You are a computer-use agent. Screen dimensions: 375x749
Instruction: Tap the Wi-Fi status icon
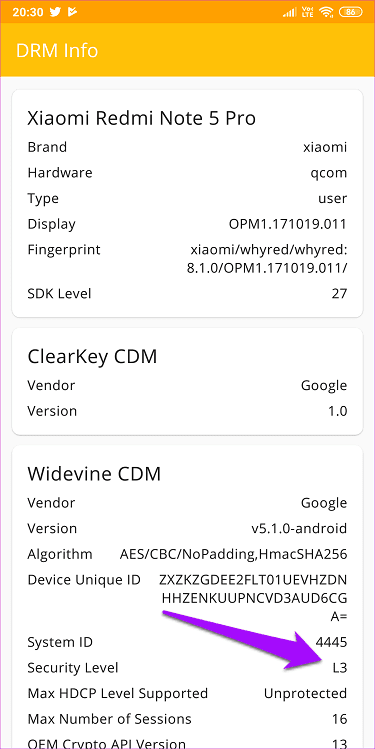(x=326, y=12)
